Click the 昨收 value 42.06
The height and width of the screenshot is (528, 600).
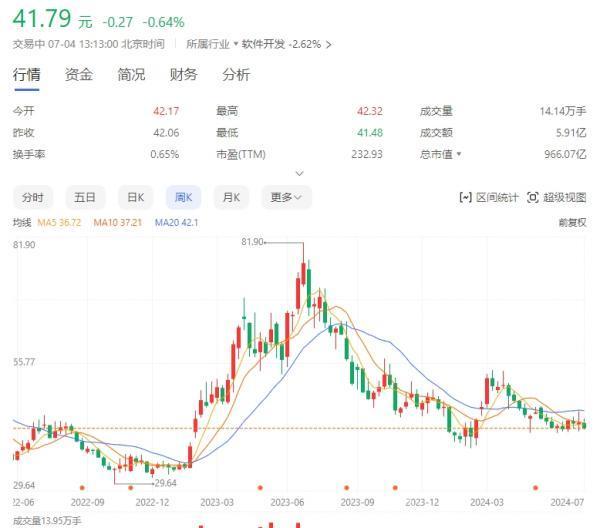pyautogui.click(x=166, y=133)
